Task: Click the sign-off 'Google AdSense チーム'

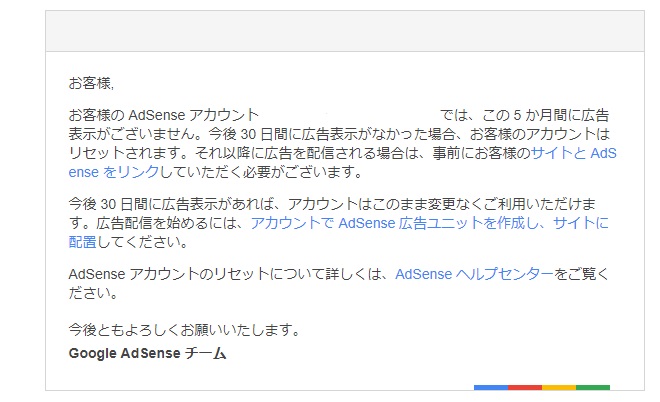Action: coord(147,353)
